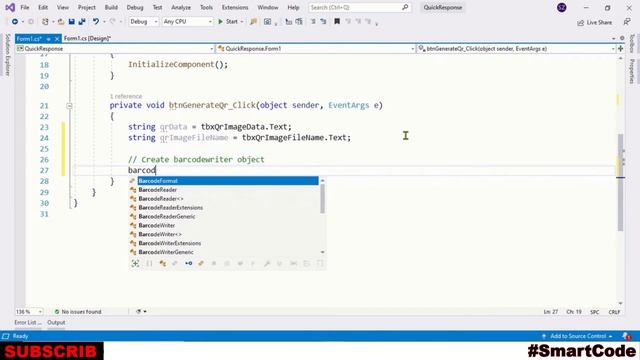Open the Solution Explorer side tab
The image size is (640, 360).
click(7, 55)
